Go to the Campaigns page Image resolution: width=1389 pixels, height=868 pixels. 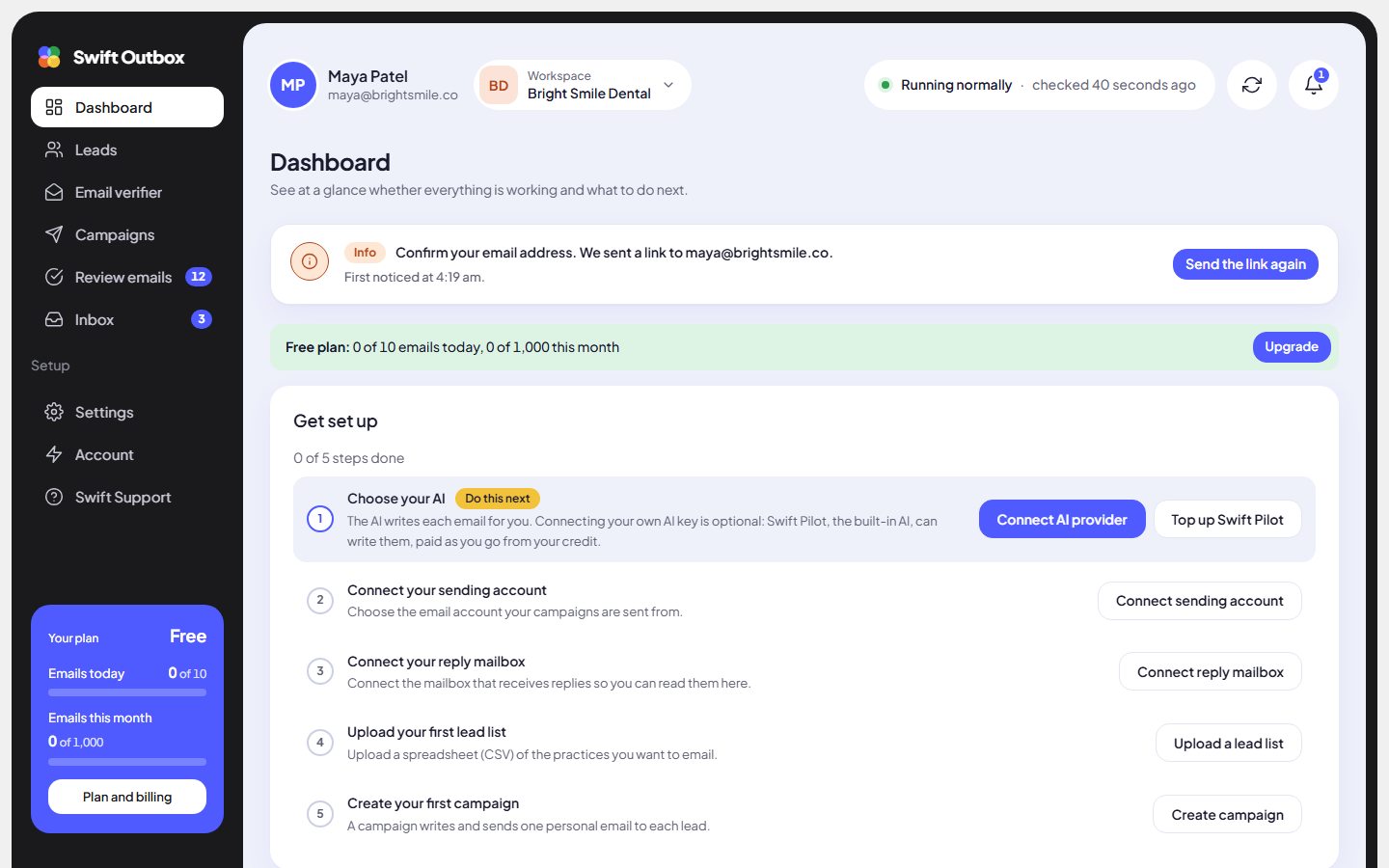tap(127, 234)
